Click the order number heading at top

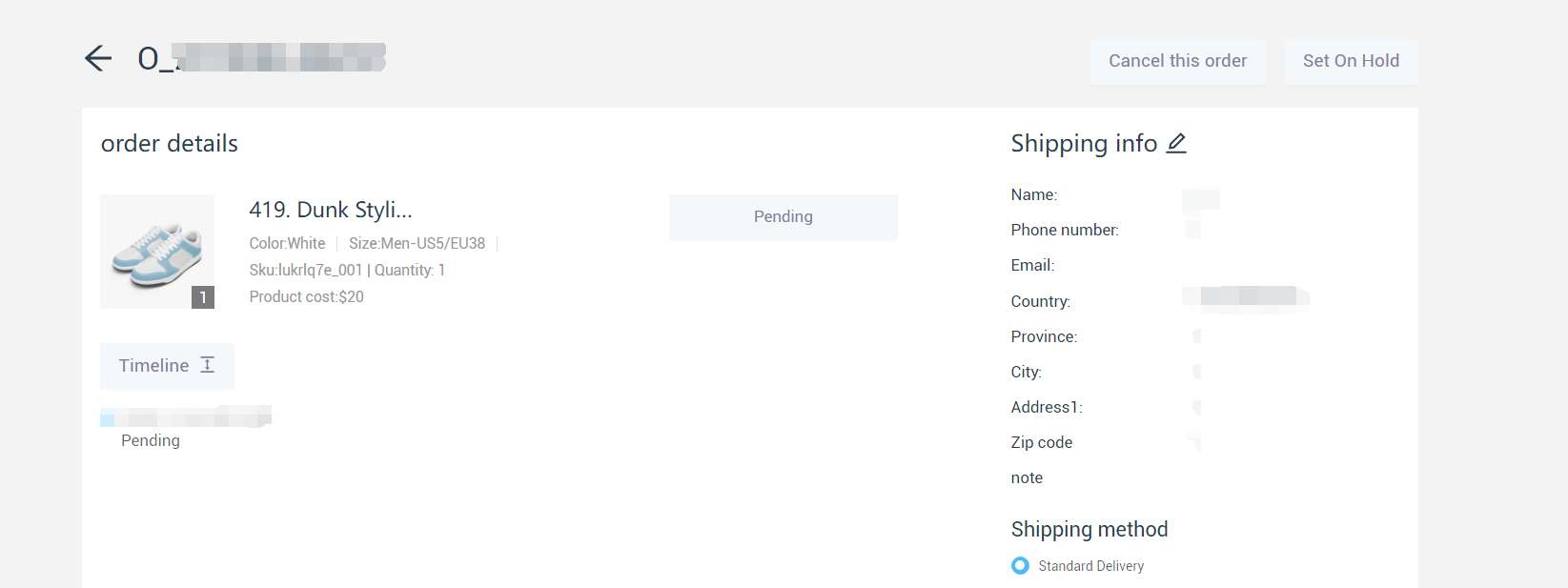coord(262,58)
